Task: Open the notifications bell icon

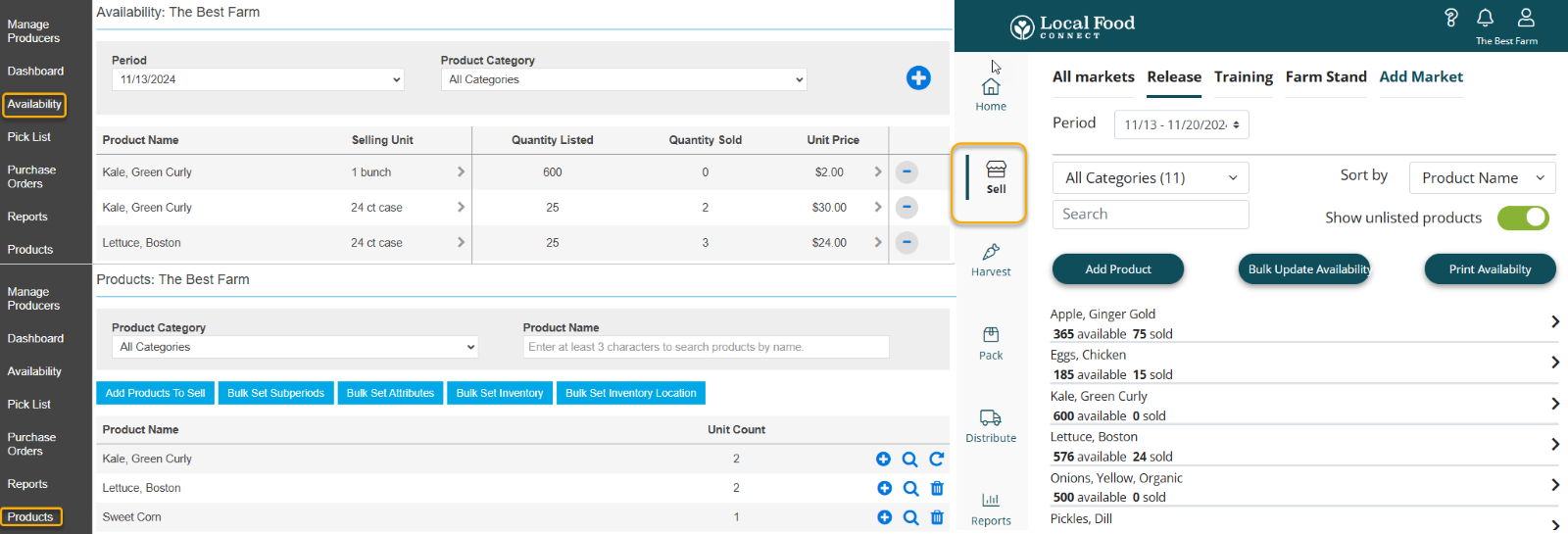Action: tap(1485, 18)
